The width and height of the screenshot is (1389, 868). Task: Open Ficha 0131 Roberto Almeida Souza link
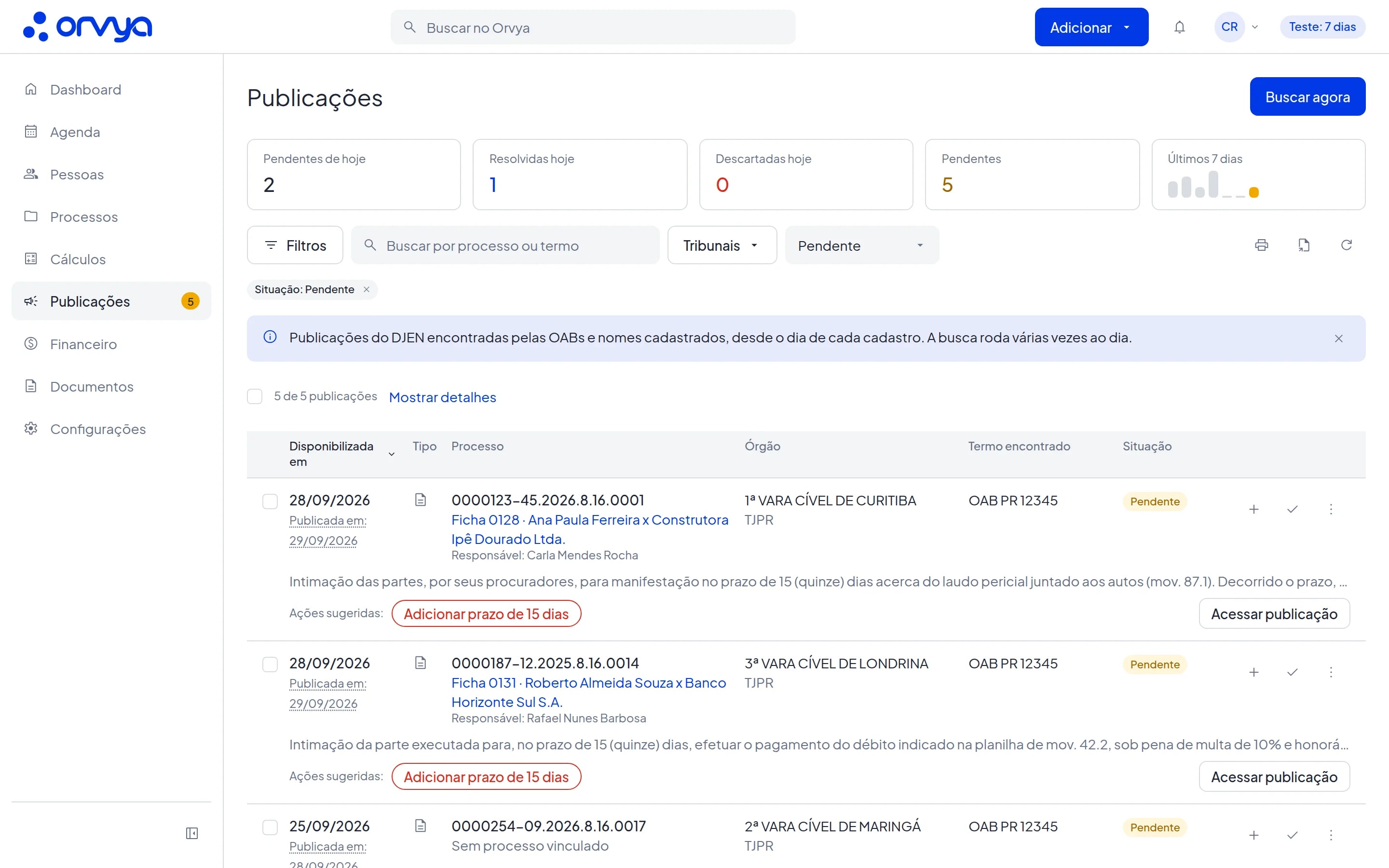point(588,692)
